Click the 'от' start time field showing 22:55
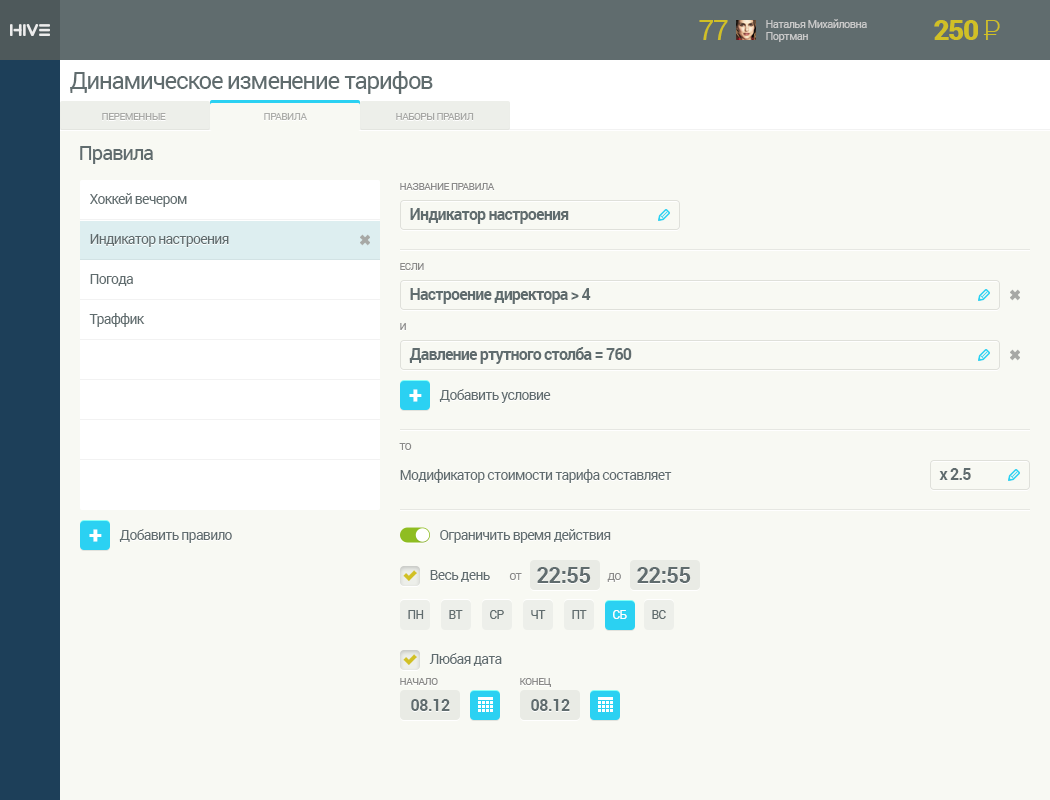Screen dimensions: 1050x800 [564, 575]
